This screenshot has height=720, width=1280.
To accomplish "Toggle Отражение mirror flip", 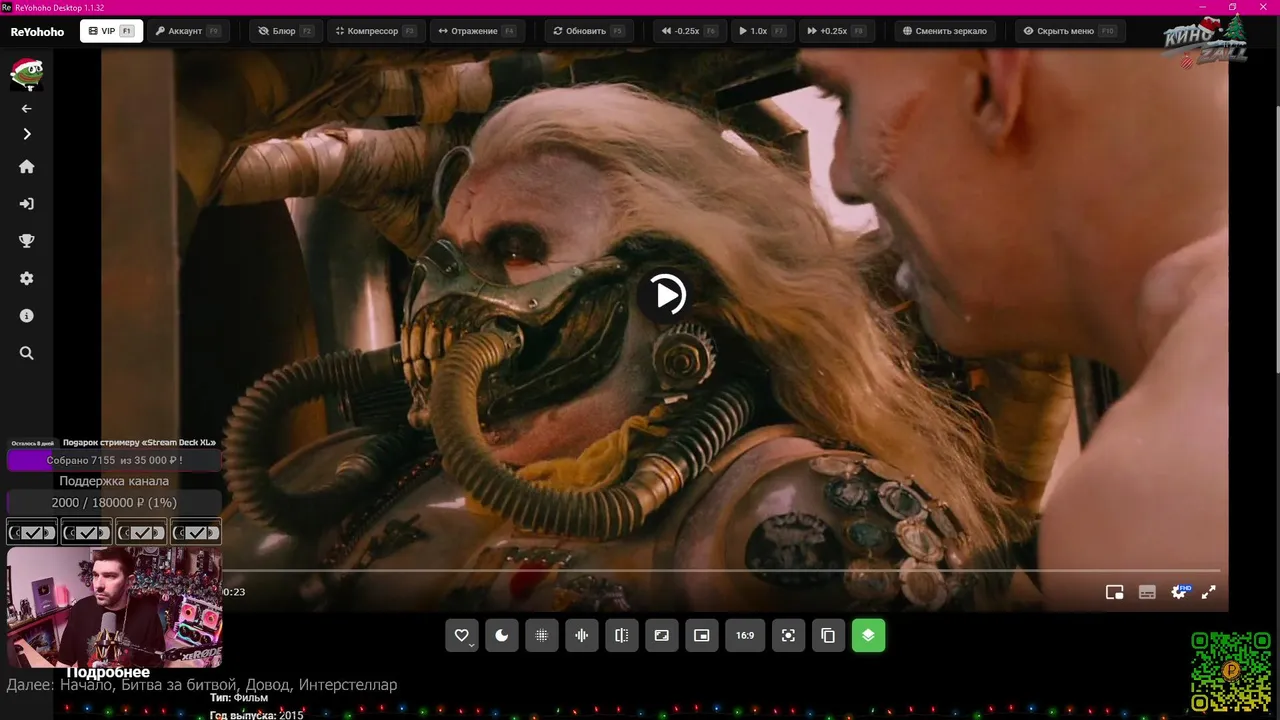I will coord(477,31).
